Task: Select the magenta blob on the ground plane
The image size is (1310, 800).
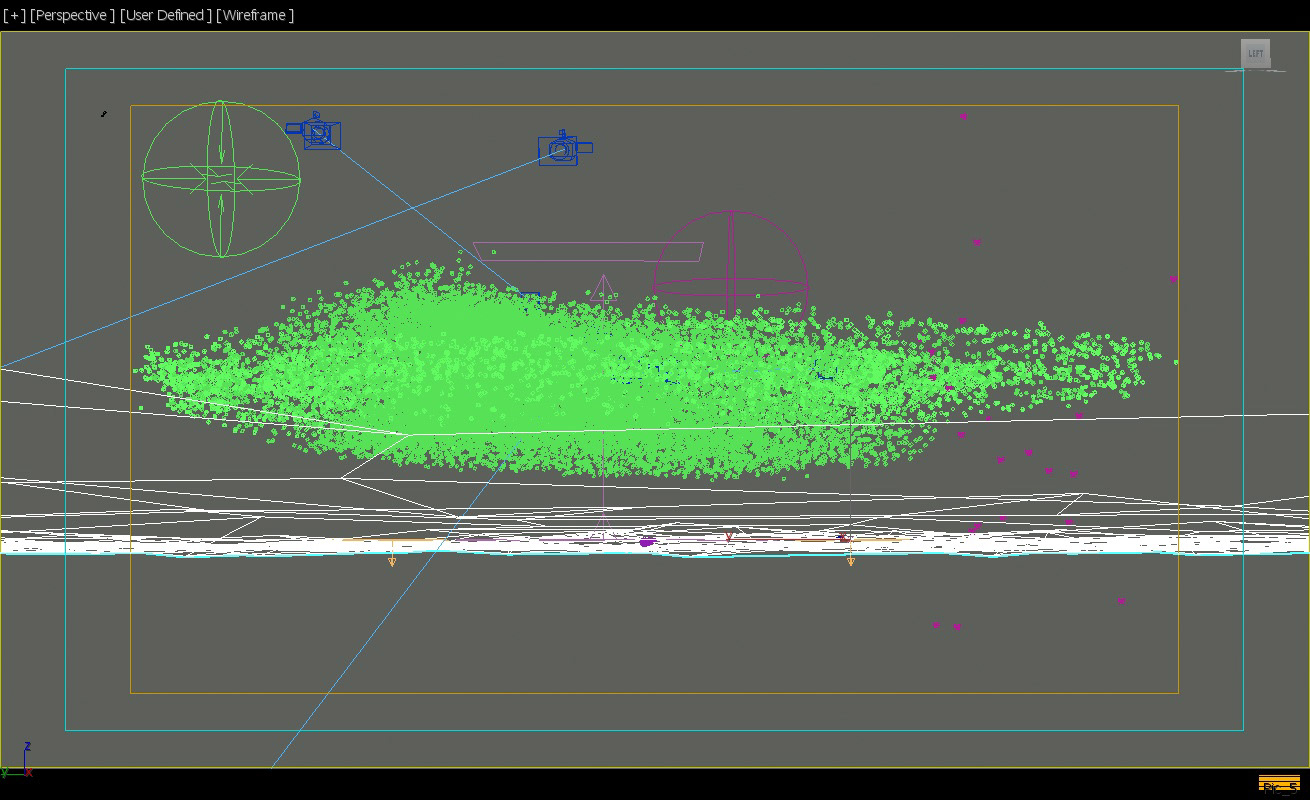Action: 647,542
